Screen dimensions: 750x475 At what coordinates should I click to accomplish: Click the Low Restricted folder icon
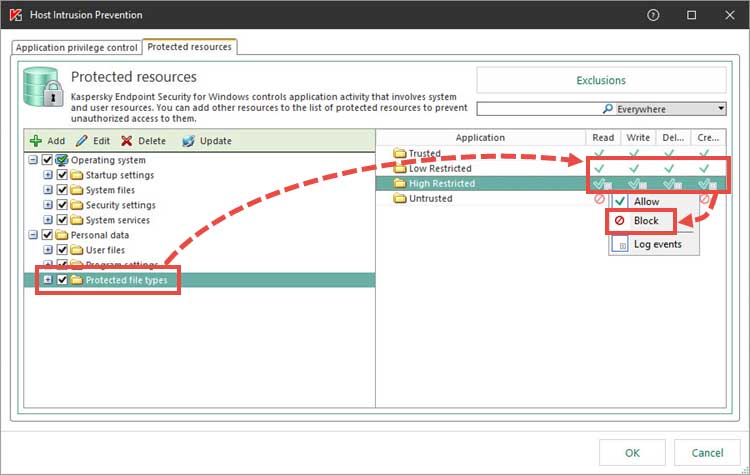click(x=399, y=168)
